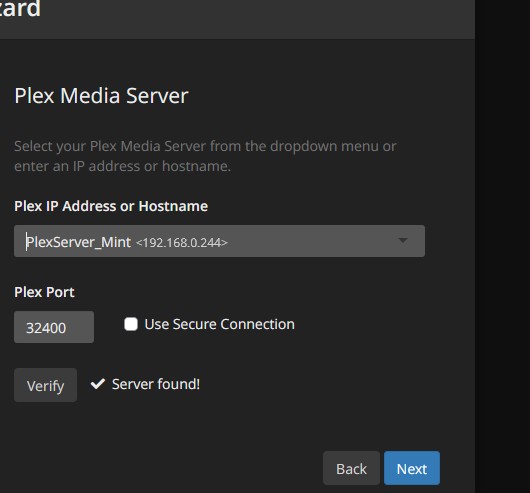
Task: Click the Server found checkmark icon
Action: (x=98, y=384)
